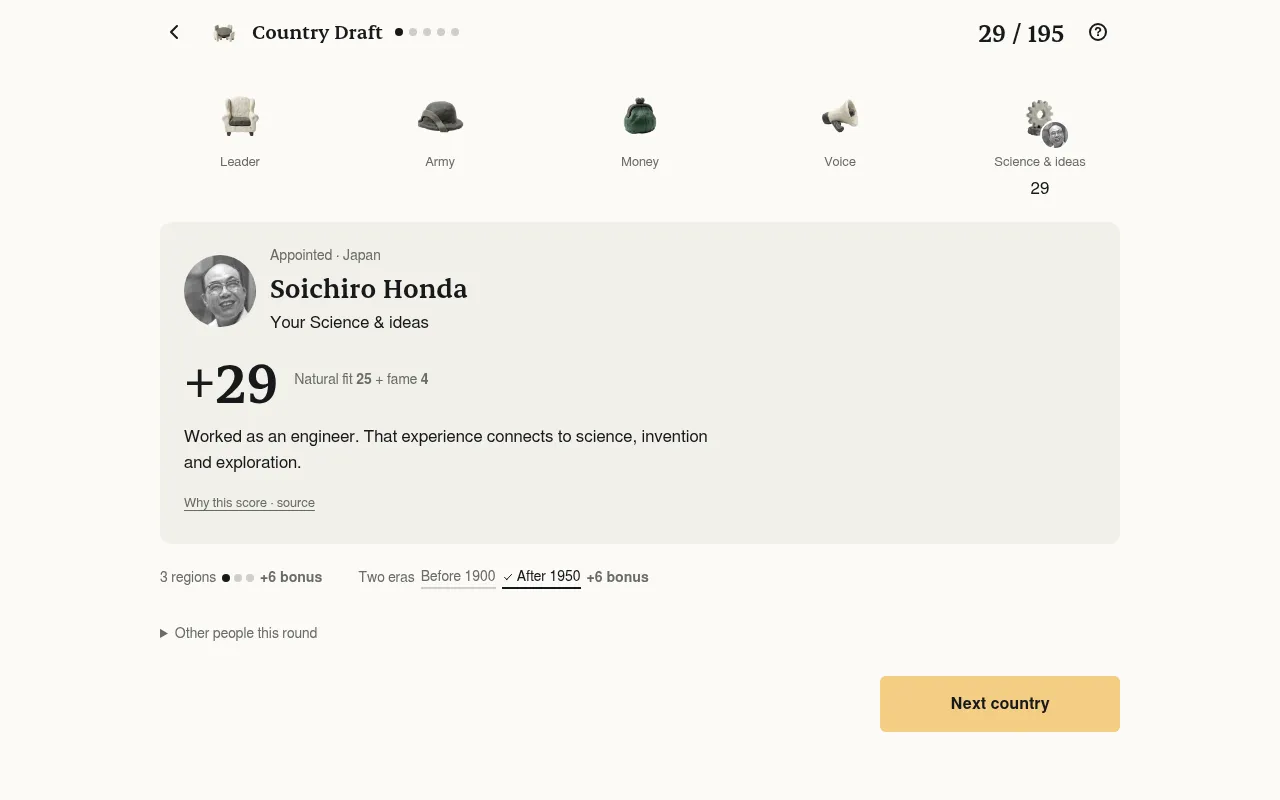
Task: Click the 'Appointed · Japan' label
Action: 325,255
